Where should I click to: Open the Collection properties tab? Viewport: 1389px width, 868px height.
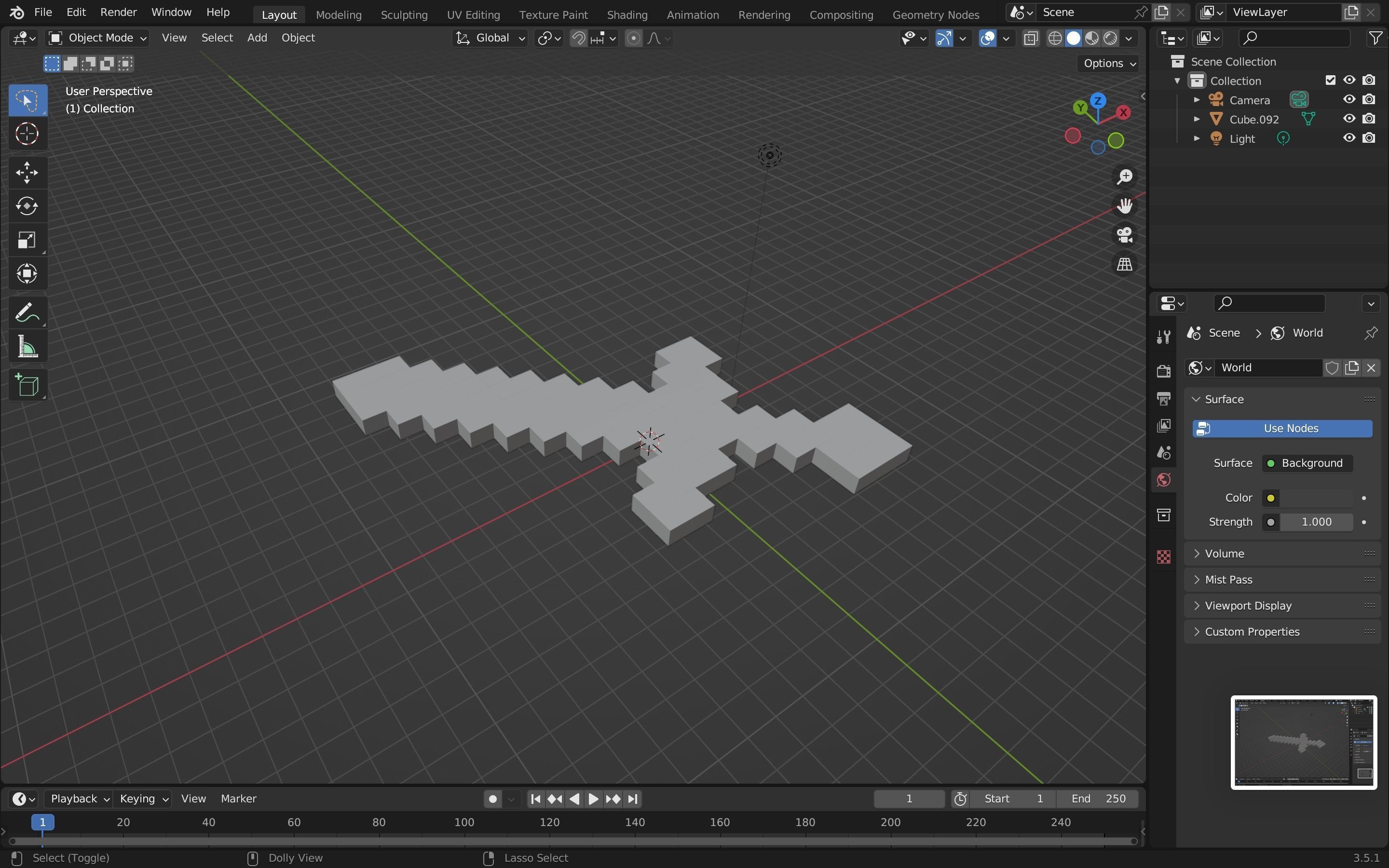(1163, 515)
